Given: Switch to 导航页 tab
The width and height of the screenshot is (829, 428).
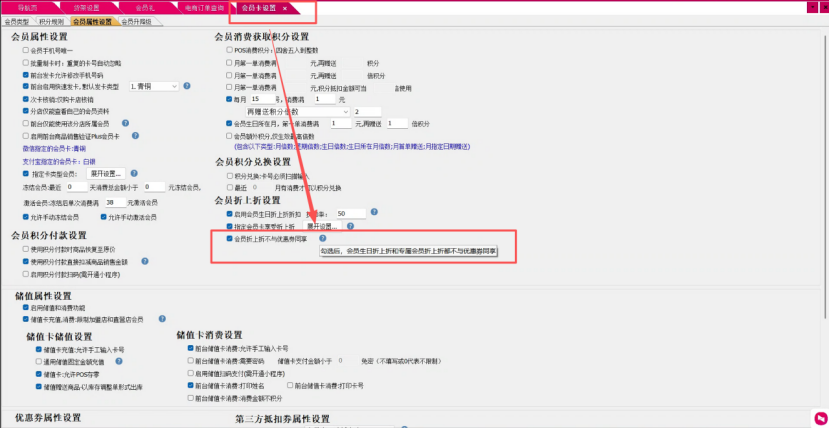Looking at the screenshot, I should [25, 8].
